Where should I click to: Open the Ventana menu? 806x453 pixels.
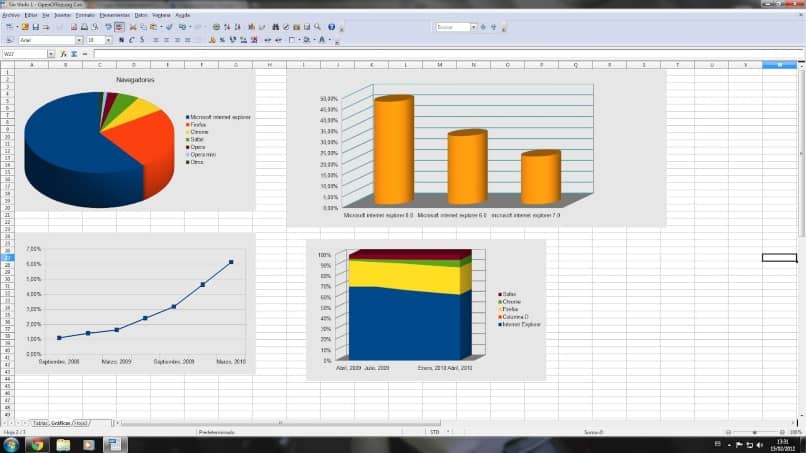[161, 15]
